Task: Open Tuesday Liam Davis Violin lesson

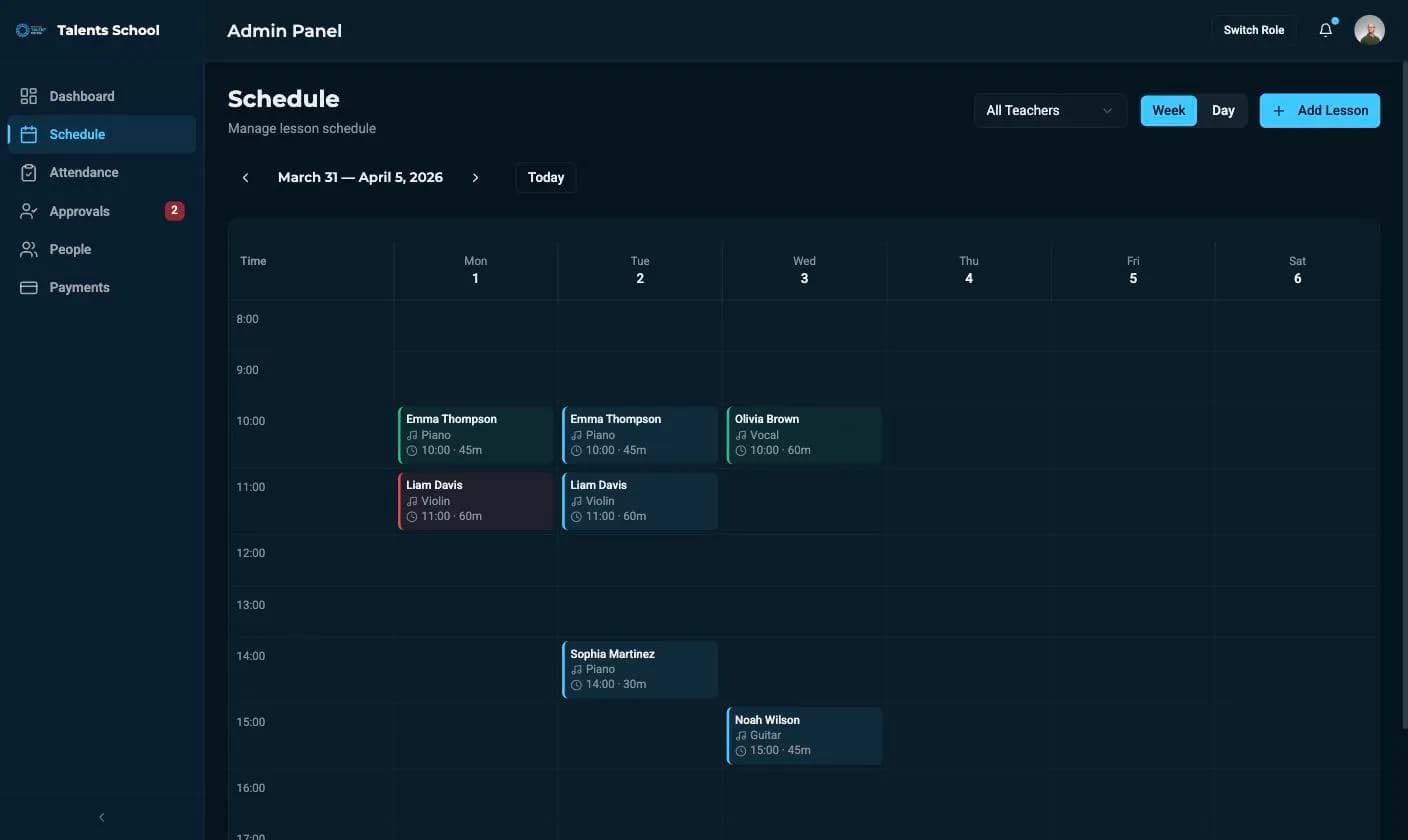Action: 640,501
